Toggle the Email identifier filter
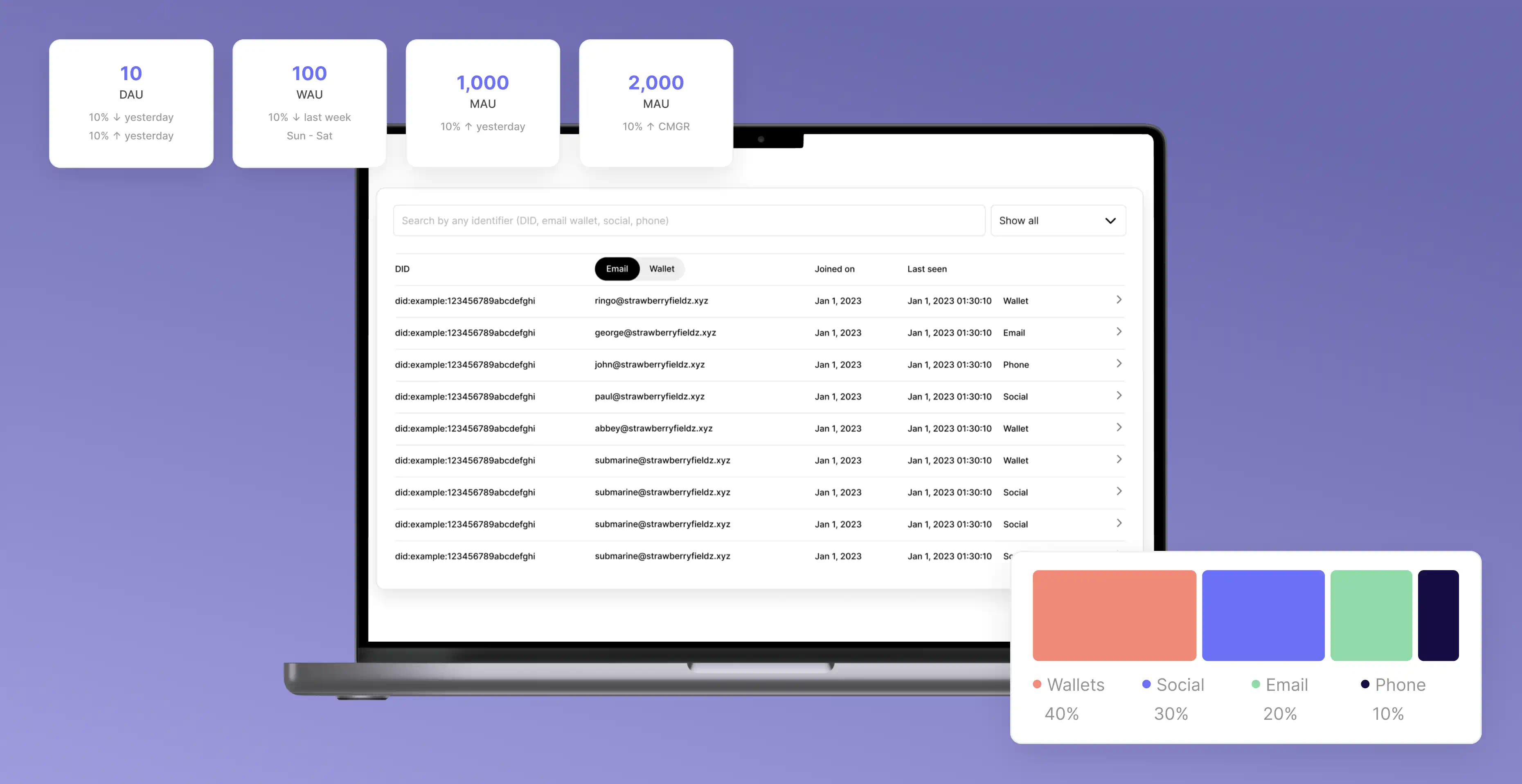 (x=616, y=268)
